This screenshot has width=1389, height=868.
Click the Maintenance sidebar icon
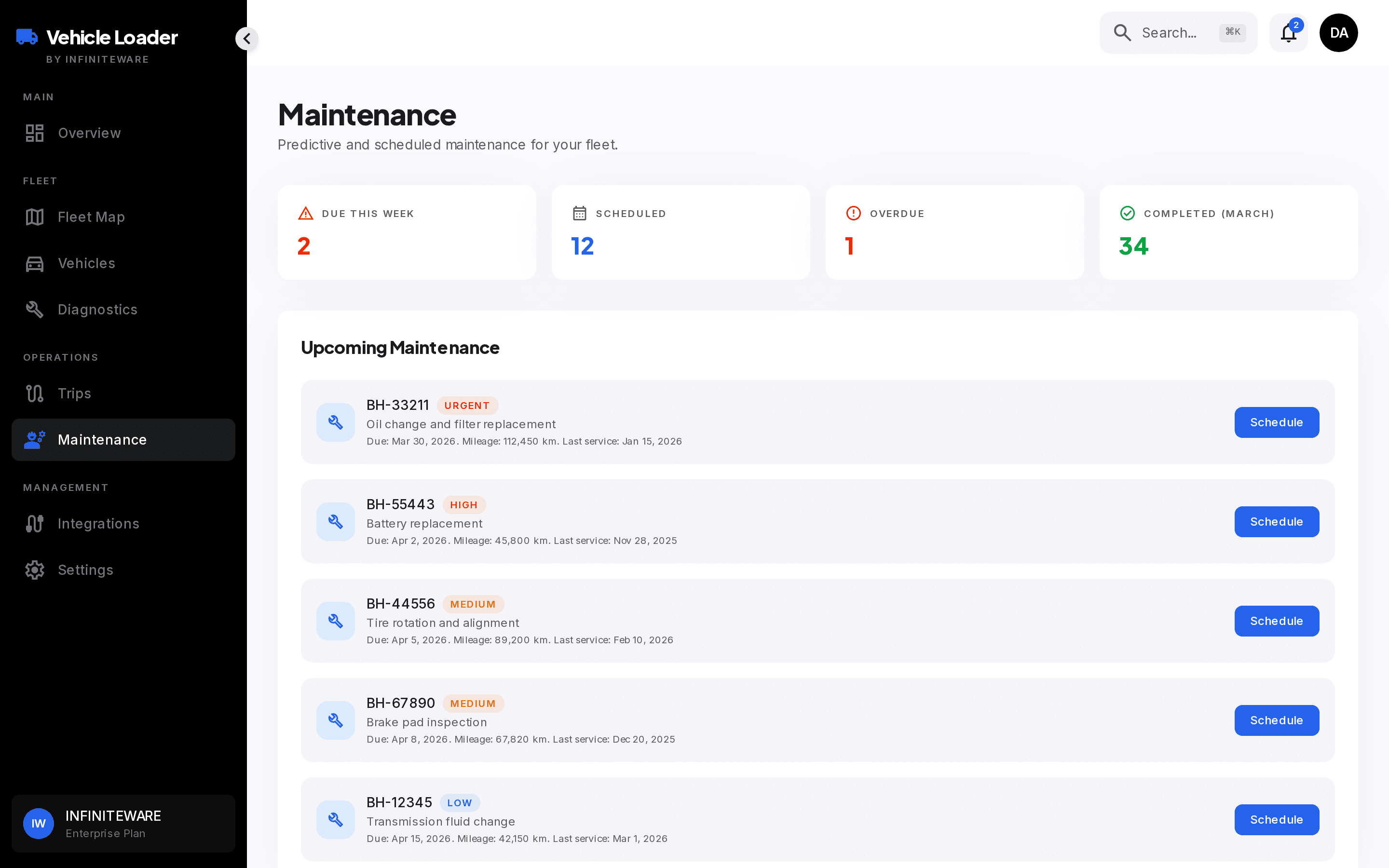(34, 440)
